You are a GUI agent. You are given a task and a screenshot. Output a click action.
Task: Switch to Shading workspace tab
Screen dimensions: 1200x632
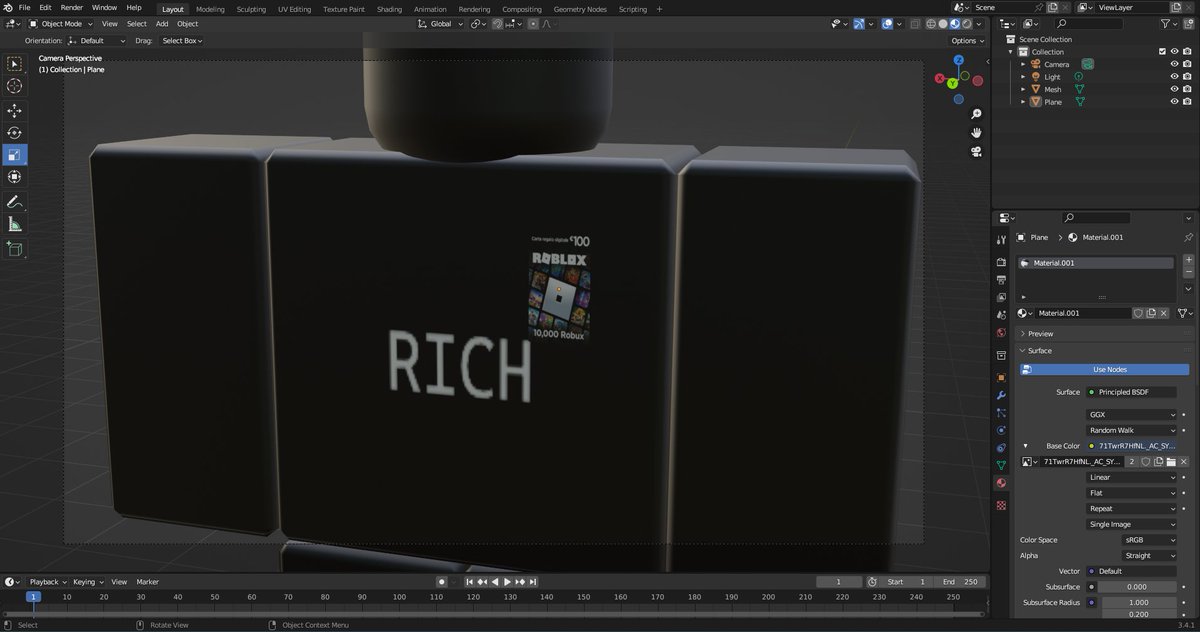pos(389,9)
